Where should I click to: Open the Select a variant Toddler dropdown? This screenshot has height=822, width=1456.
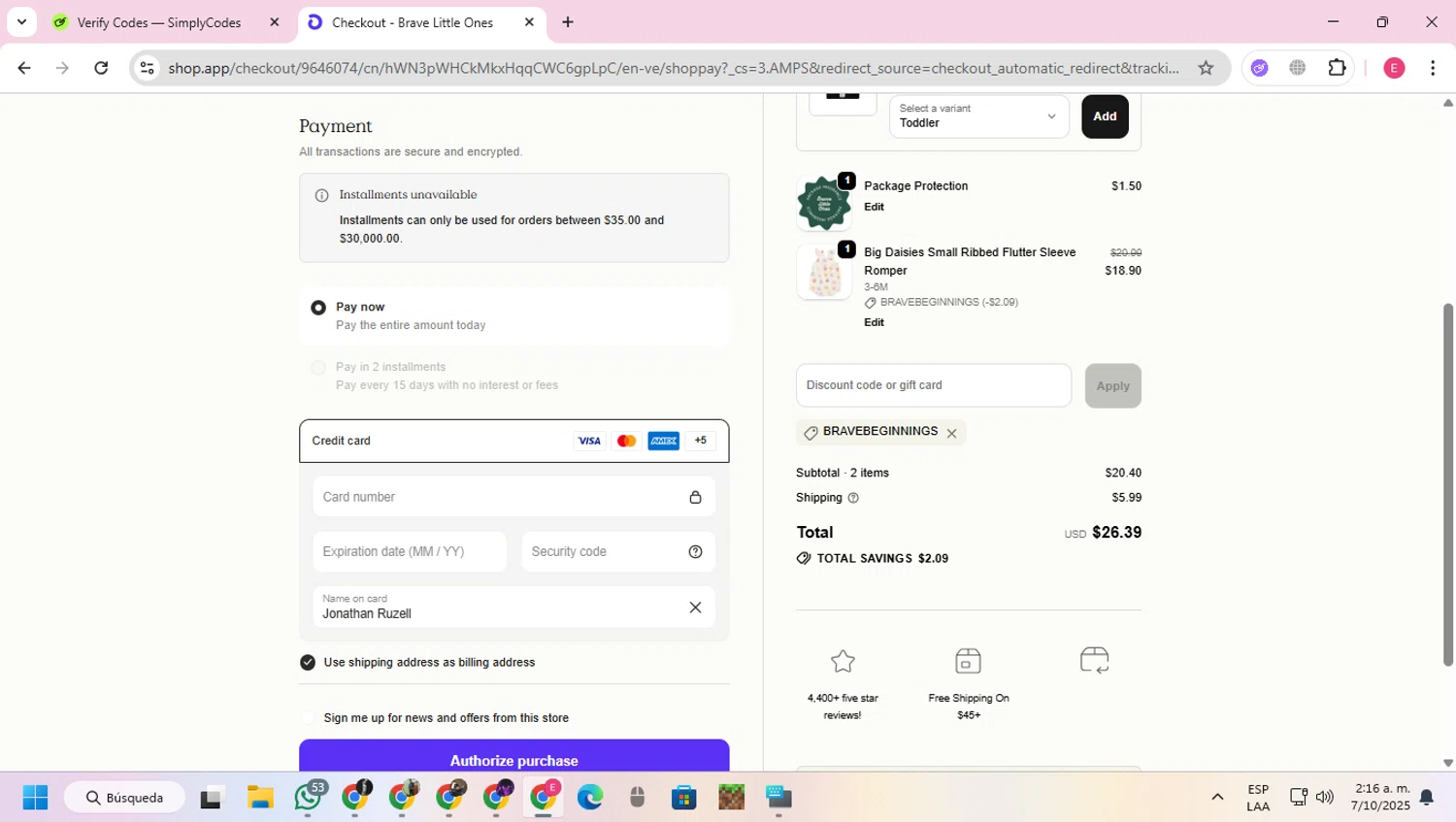[x=978, y=116]
